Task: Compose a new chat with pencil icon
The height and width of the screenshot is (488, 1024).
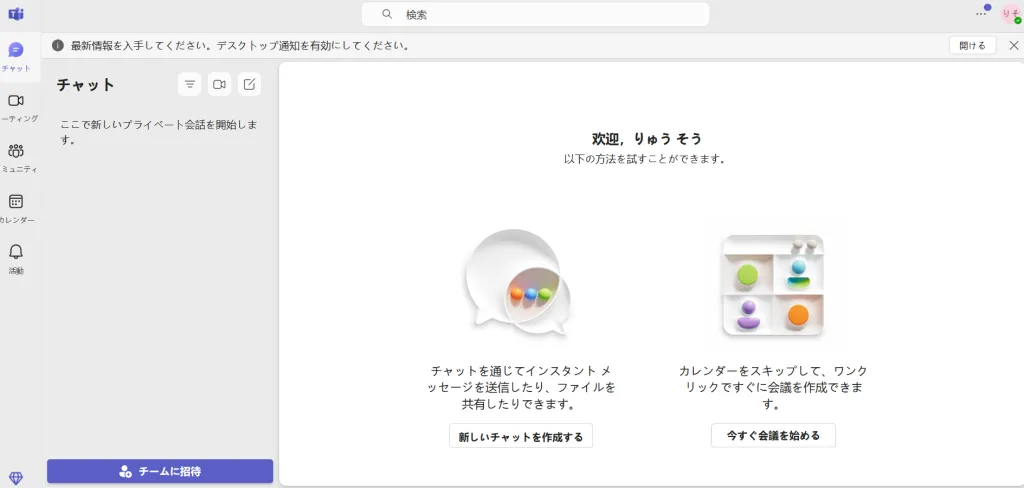Action: [x=249, y=84]
